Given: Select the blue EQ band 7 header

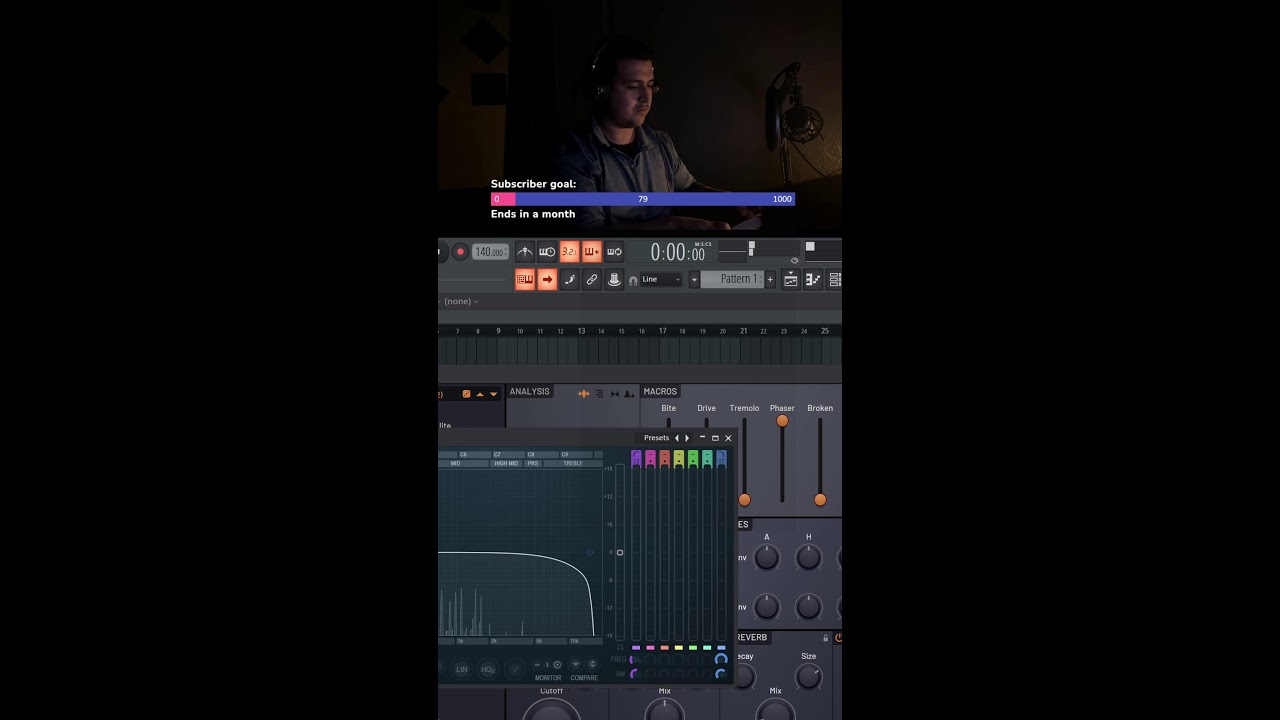Looking at the screenshot, I should tap(721, 459).
